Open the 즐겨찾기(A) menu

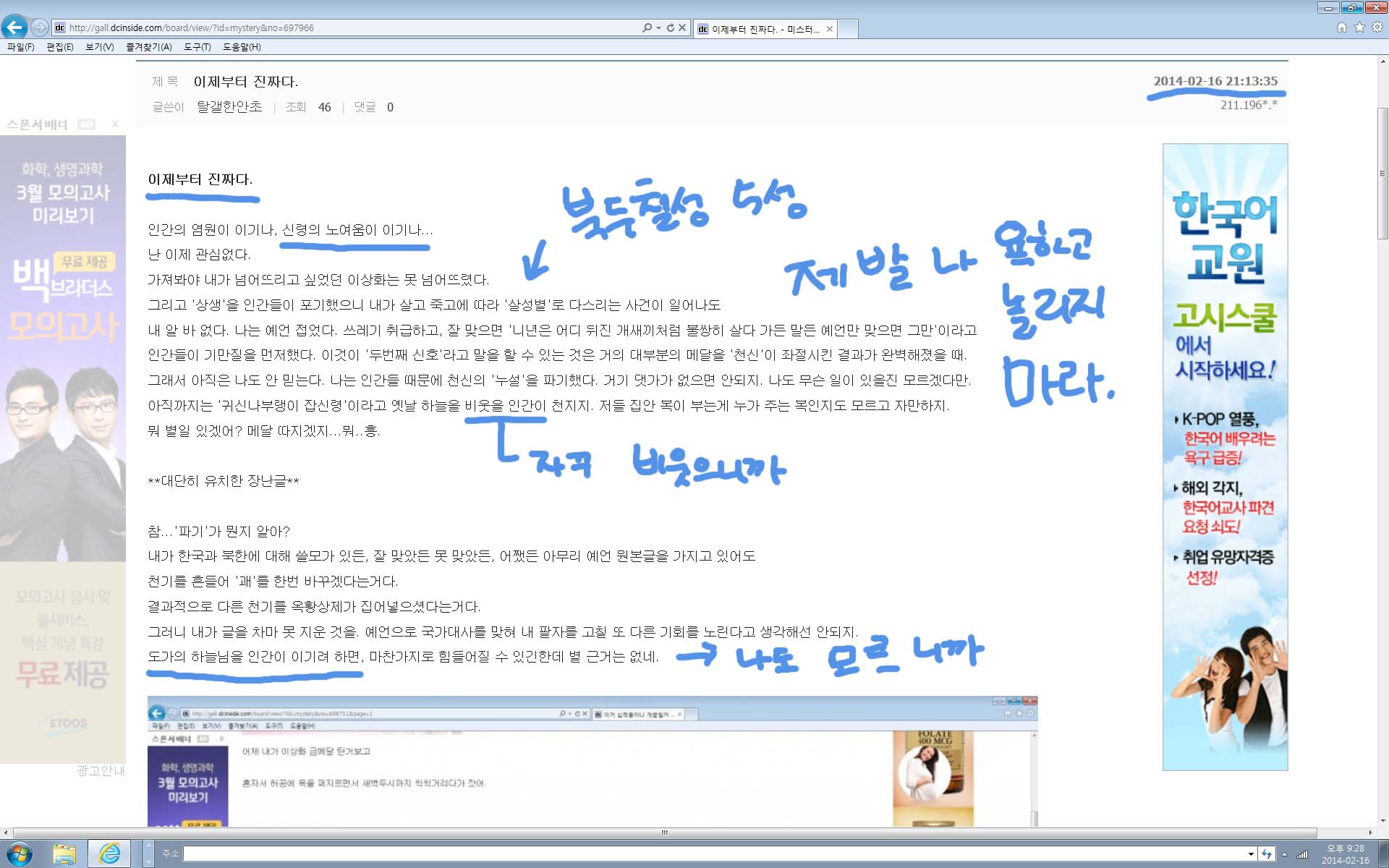(x=148, y=47)
